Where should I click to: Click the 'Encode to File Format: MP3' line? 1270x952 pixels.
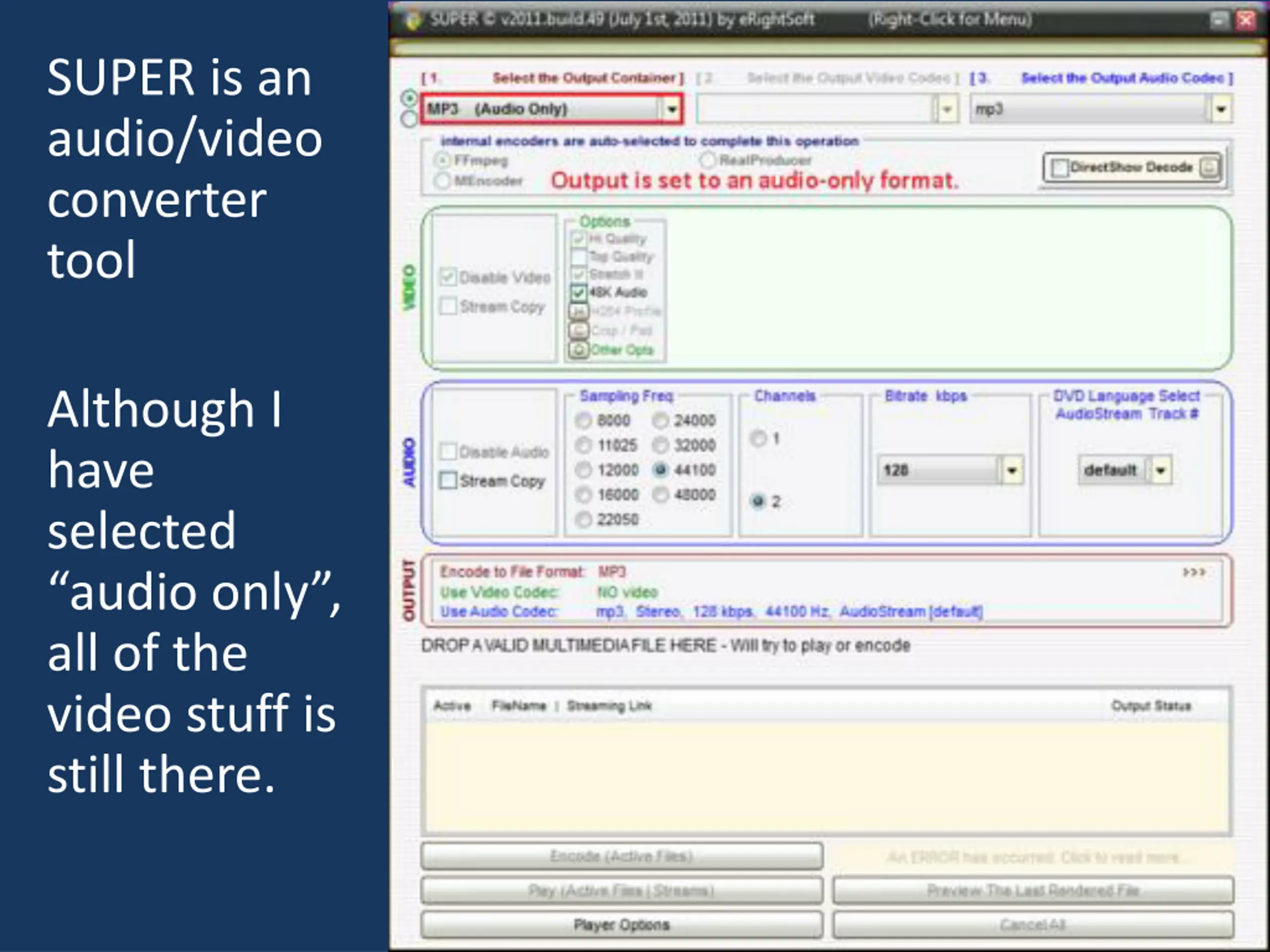tap(533, 572)
